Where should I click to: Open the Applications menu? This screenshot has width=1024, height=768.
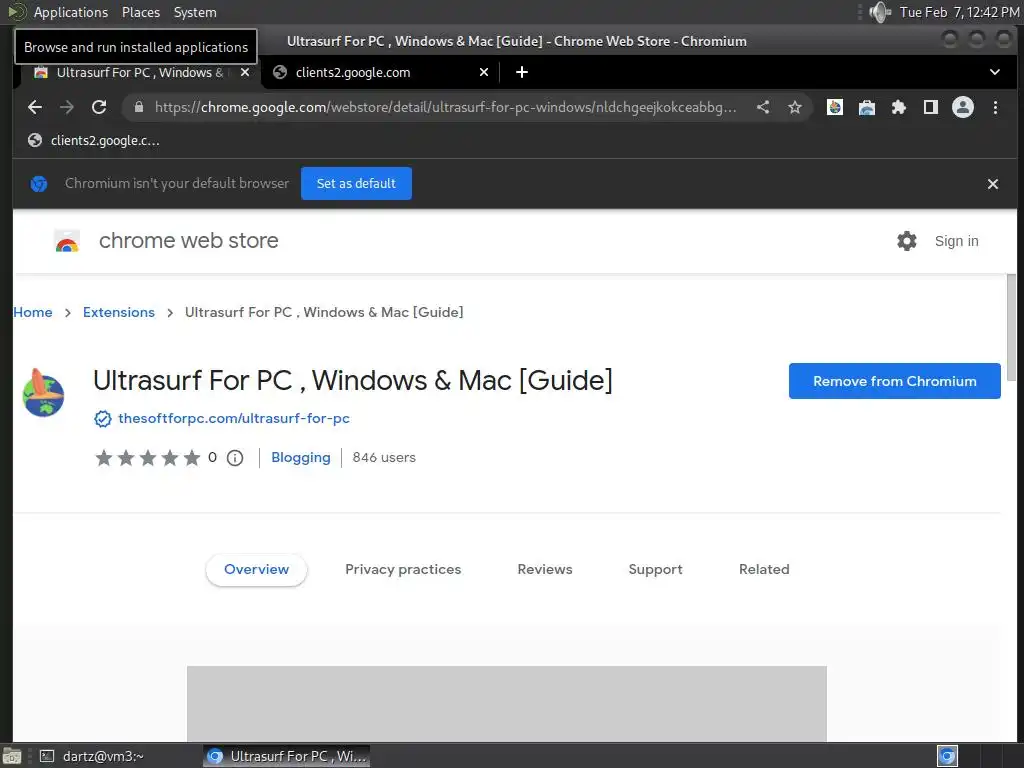pyautogui.click(x=71, y=12)
